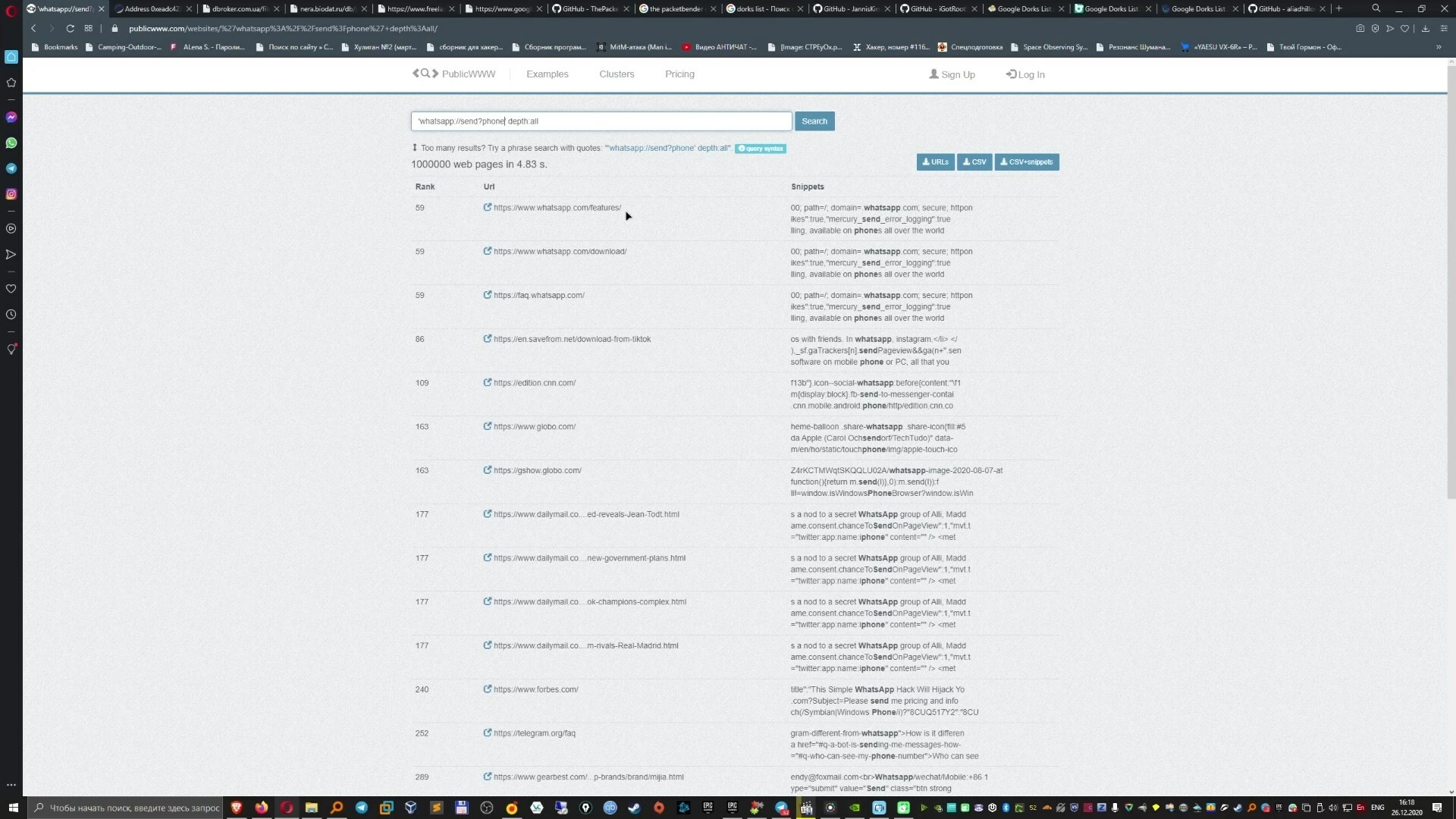Image resolution: width=1456 pixels, height=819 pixels.
Task: Download results with the CSV+snippets button
Action: 1027,162
